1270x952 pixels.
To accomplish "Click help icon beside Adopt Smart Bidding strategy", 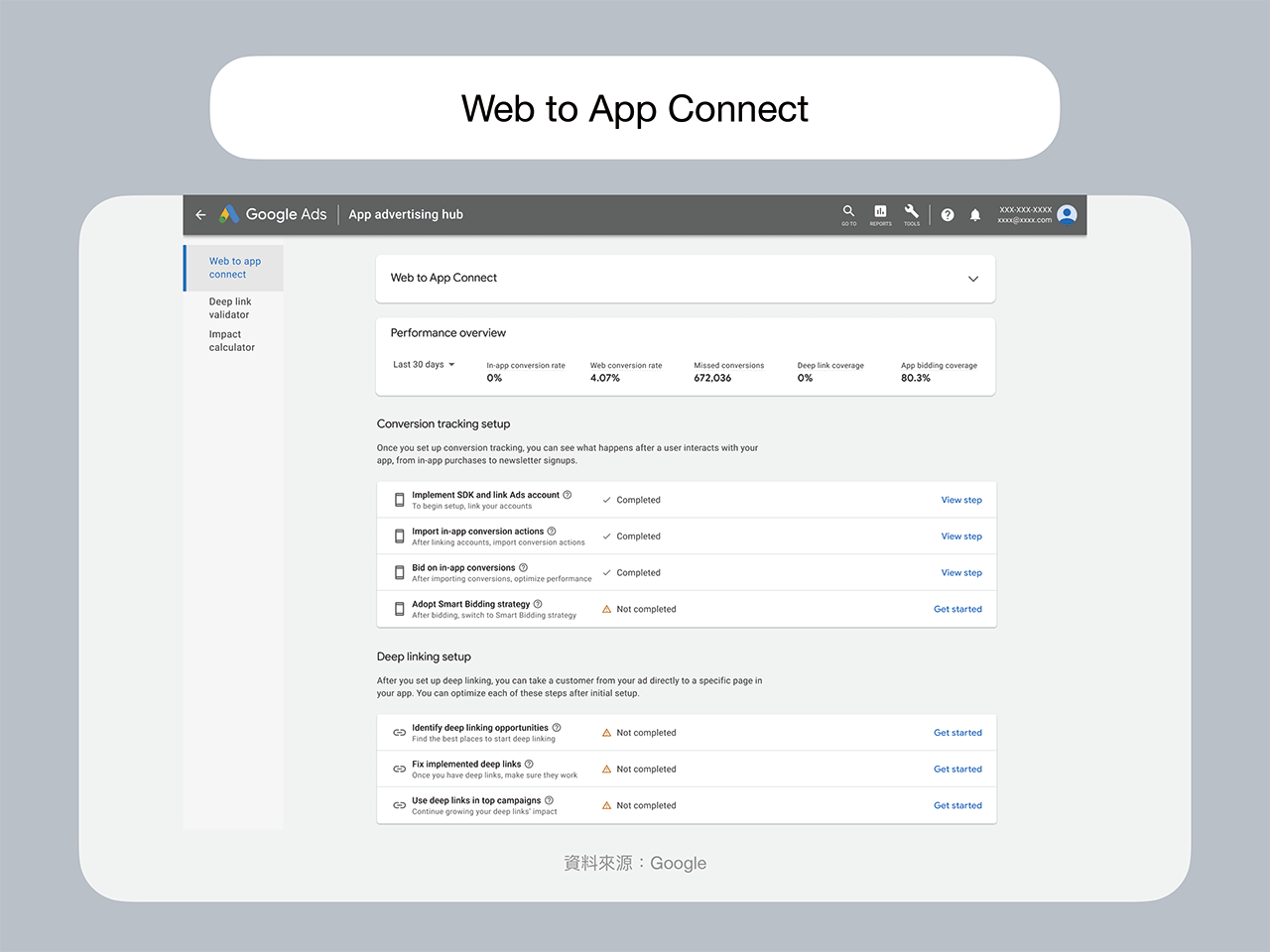I will (x=538, y=604).
